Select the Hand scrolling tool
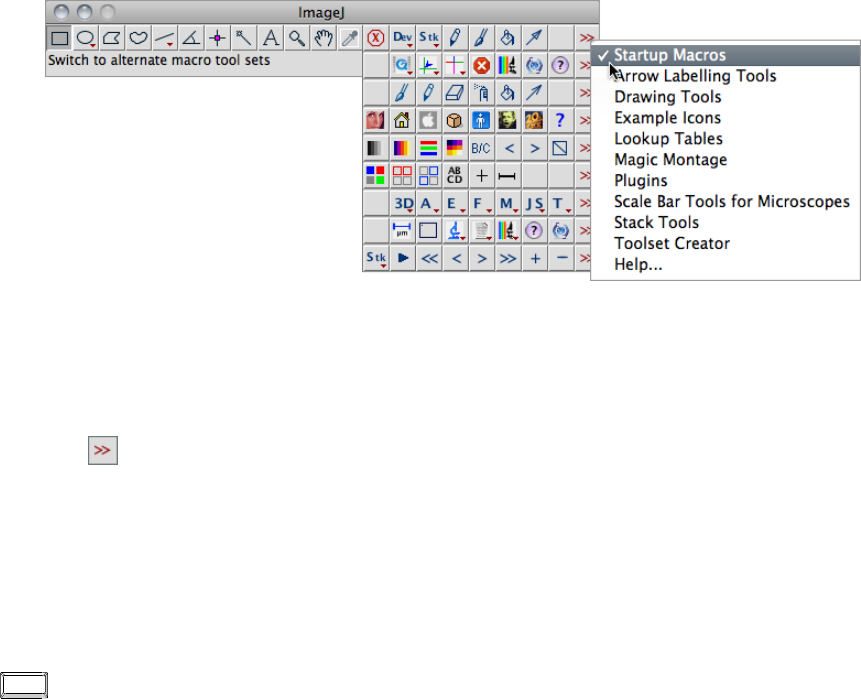Image resolution: width=861 pixels, height=699 pixels. pyautogui.click(x=323, y=38)
